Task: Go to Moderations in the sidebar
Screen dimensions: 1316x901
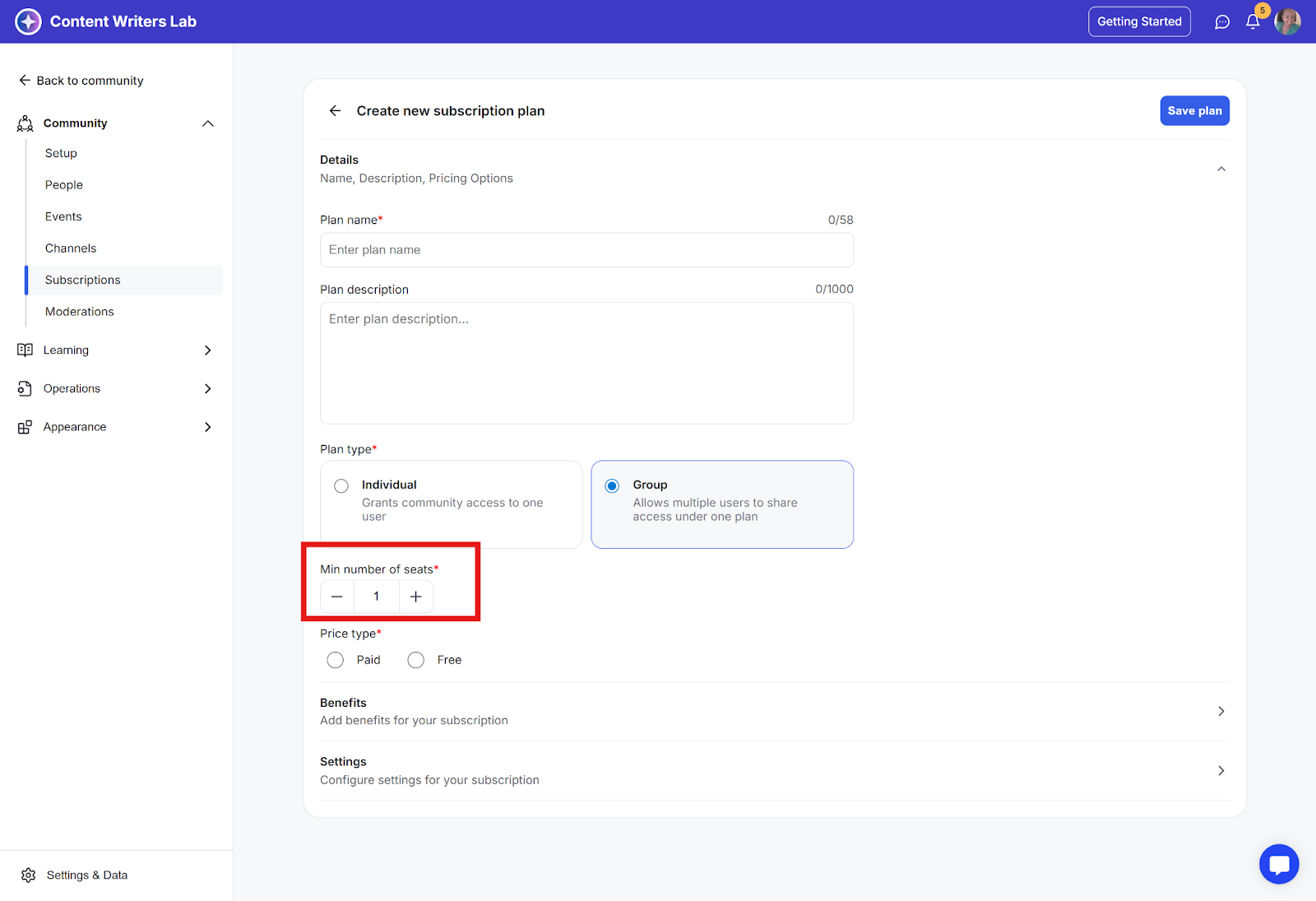Action: (80, 312)
